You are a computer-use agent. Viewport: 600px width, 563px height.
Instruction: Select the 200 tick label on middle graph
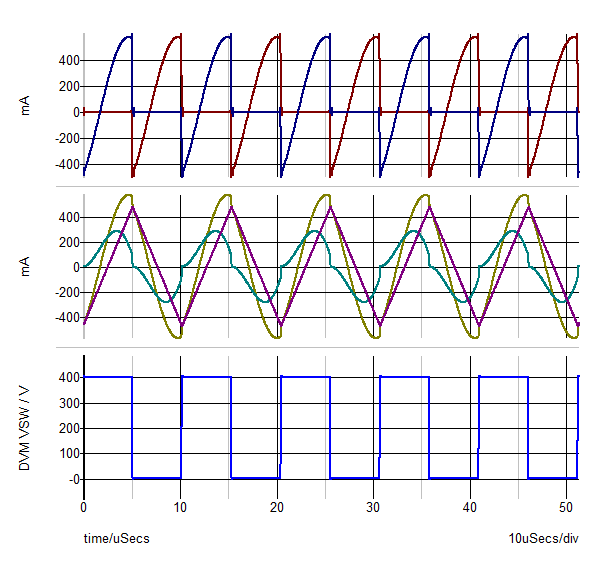coord(68,242)
